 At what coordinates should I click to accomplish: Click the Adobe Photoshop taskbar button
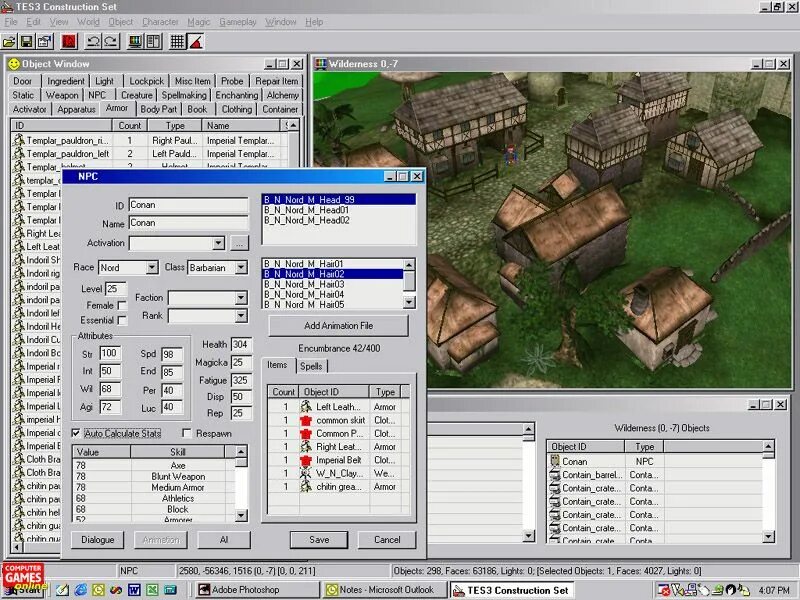(x=257, y=590)
